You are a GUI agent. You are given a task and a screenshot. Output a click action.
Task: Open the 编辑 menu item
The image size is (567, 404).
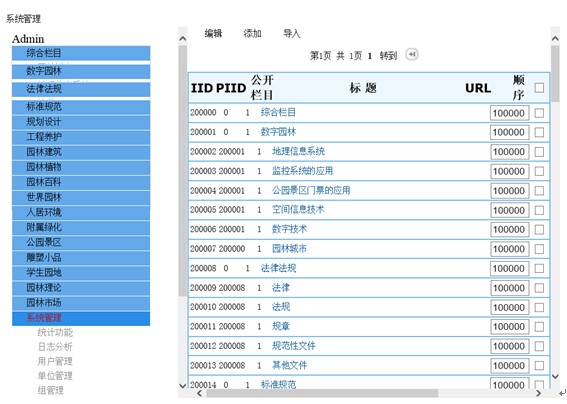213,34
